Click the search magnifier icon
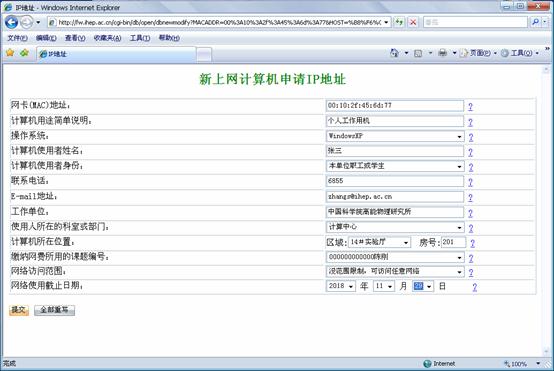The height and width of the screenshot is (371, 554). [536, 22]
